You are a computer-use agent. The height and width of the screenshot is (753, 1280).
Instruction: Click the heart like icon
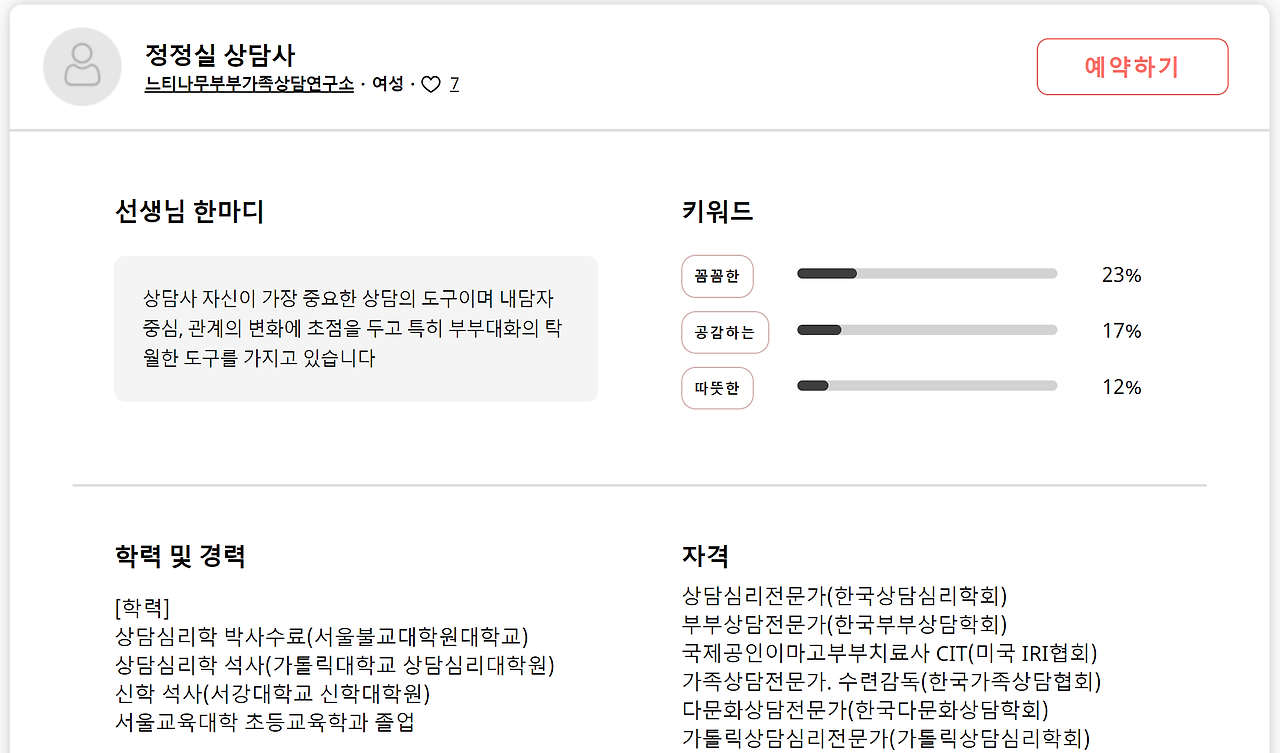click(431, 85)
